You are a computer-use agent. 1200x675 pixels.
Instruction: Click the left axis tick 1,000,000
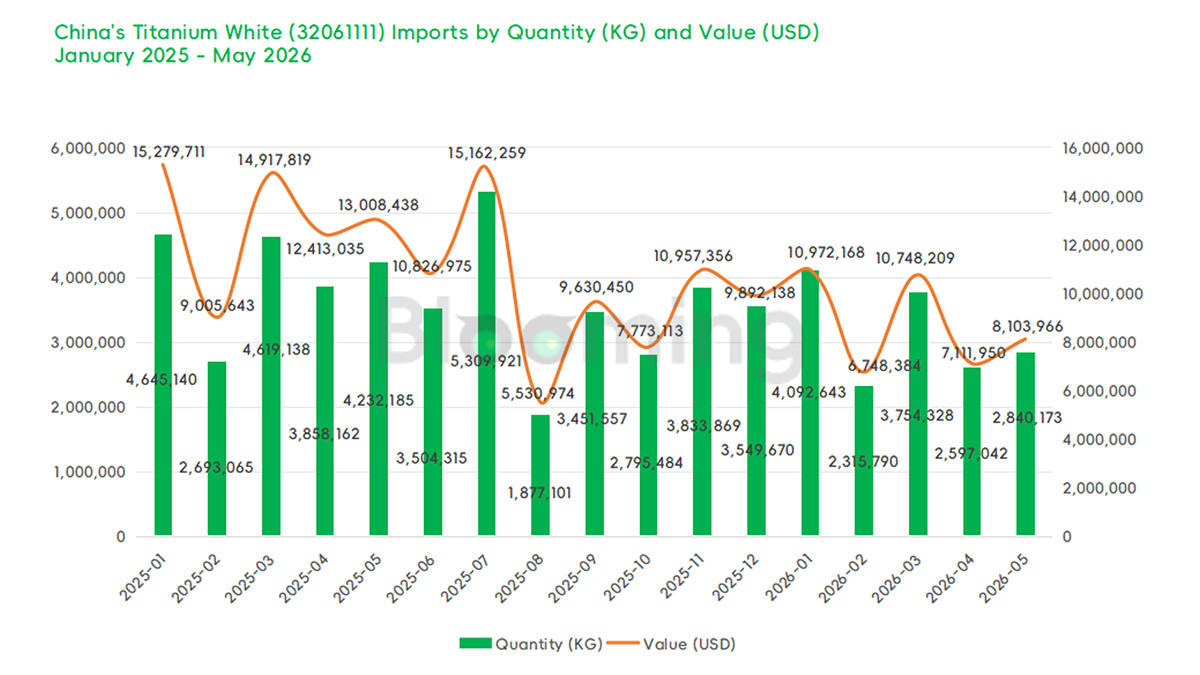(89, 472)
